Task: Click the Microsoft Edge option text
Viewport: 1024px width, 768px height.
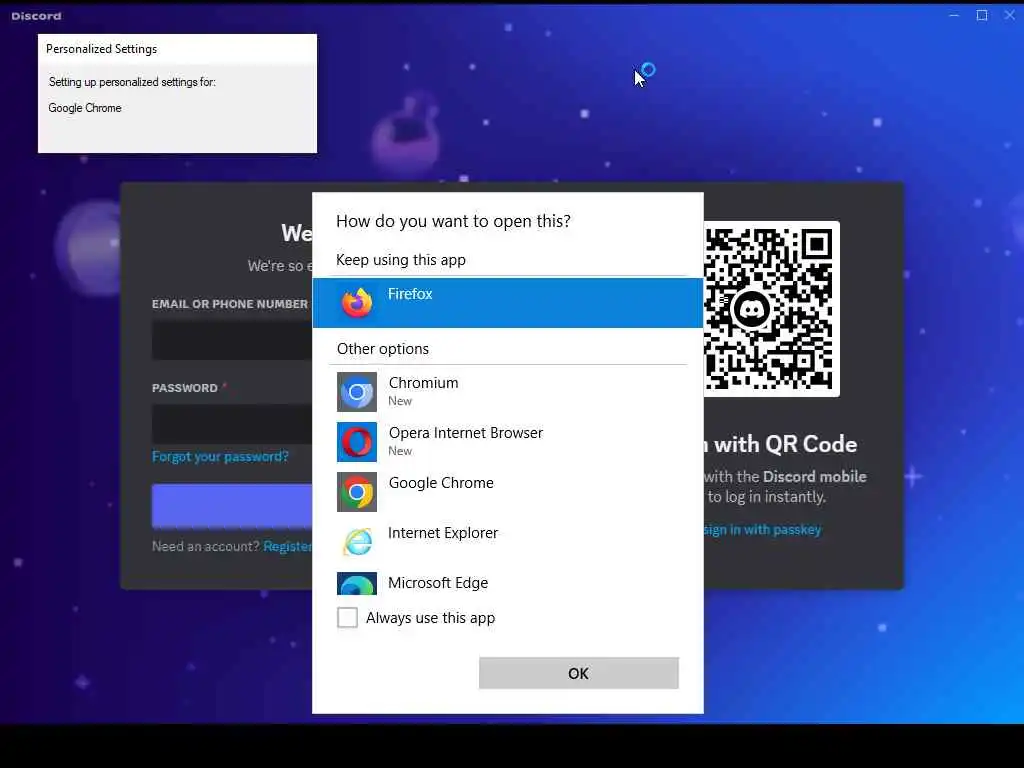Action: tap(438, 583)
